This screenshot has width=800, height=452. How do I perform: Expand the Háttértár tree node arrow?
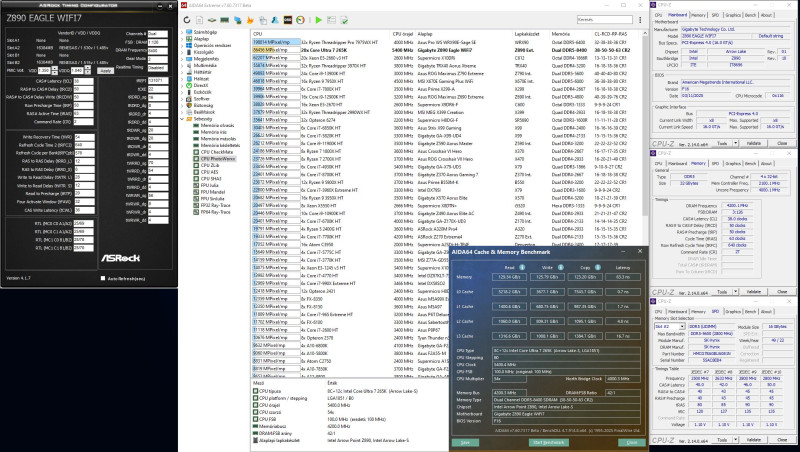point(183,72)
